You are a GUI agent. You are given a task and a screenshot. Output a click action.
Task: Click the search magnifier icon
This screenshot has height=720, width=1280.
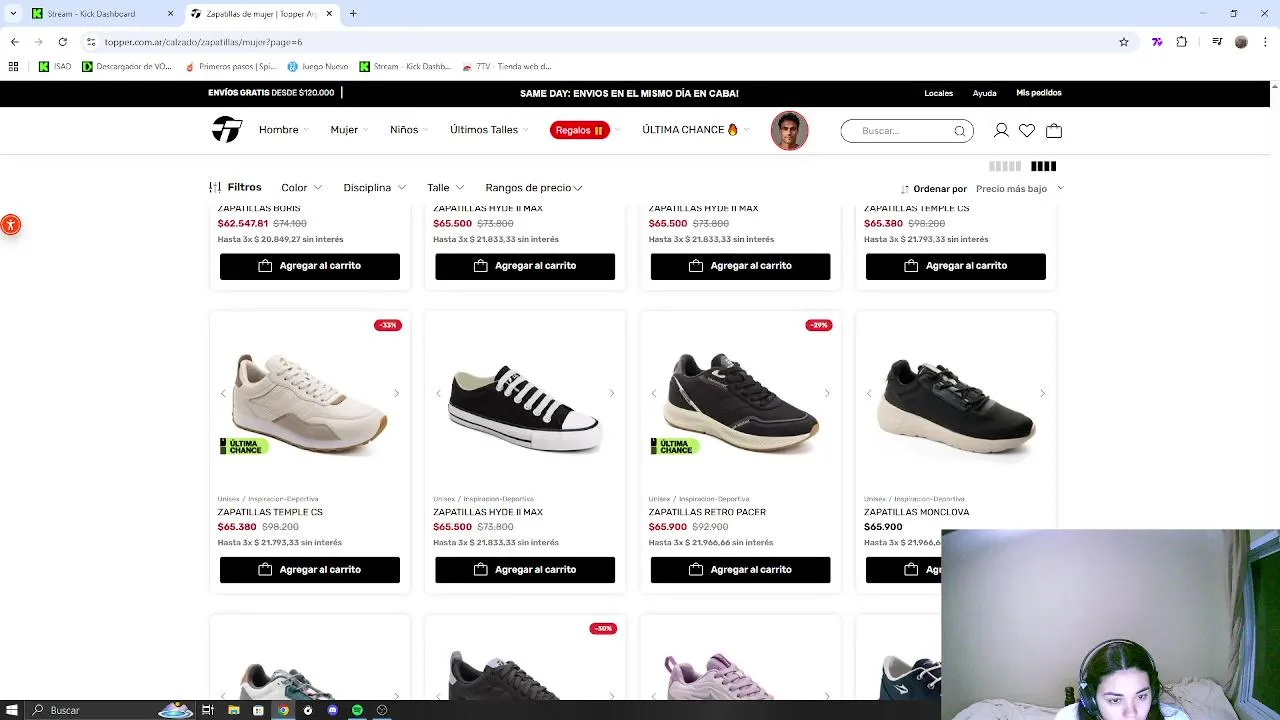click(960, 131)
